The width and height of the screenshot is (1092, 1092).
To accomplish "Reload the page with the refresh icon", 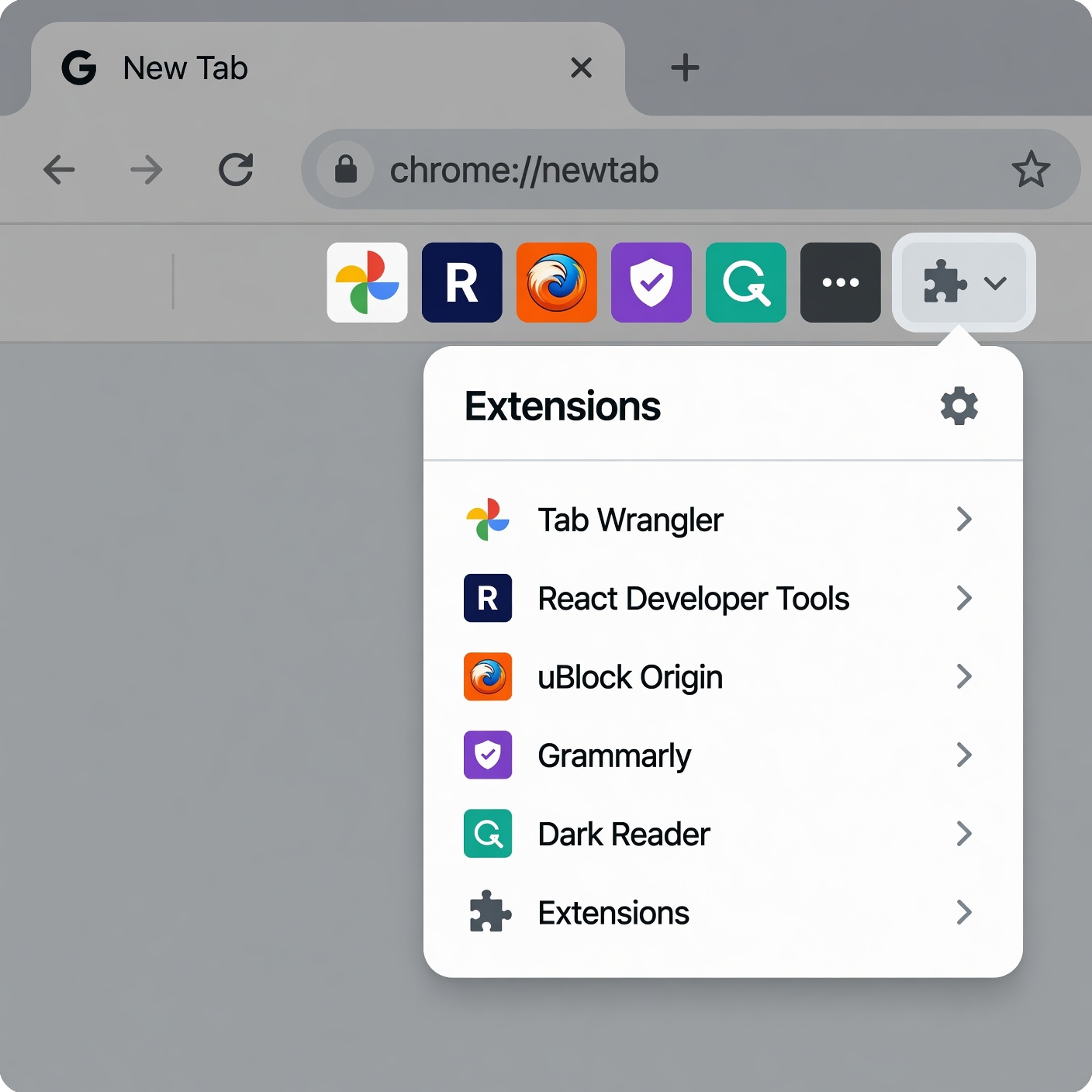I will (x=236, y=170).
